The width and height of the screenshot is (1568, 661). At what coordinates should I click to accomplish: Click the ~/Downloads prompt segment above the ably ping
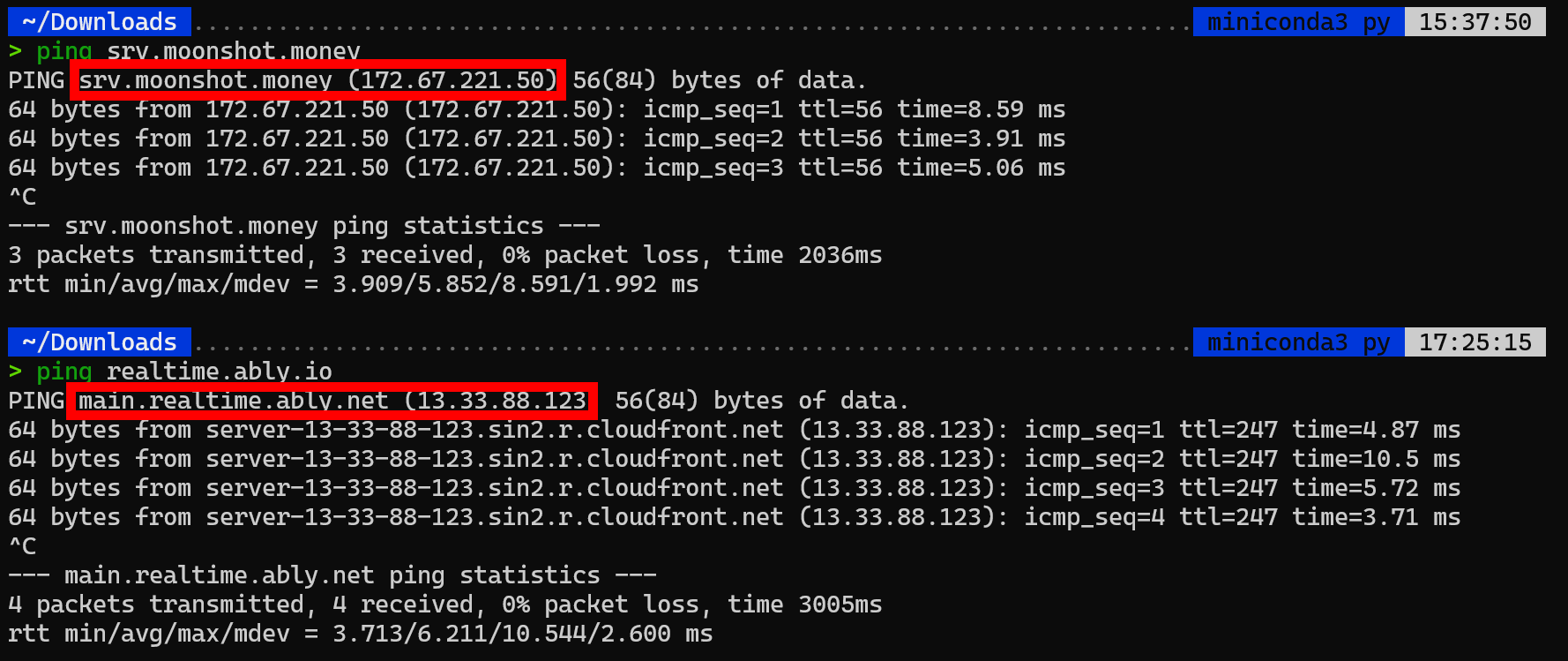tap(100, 342)
